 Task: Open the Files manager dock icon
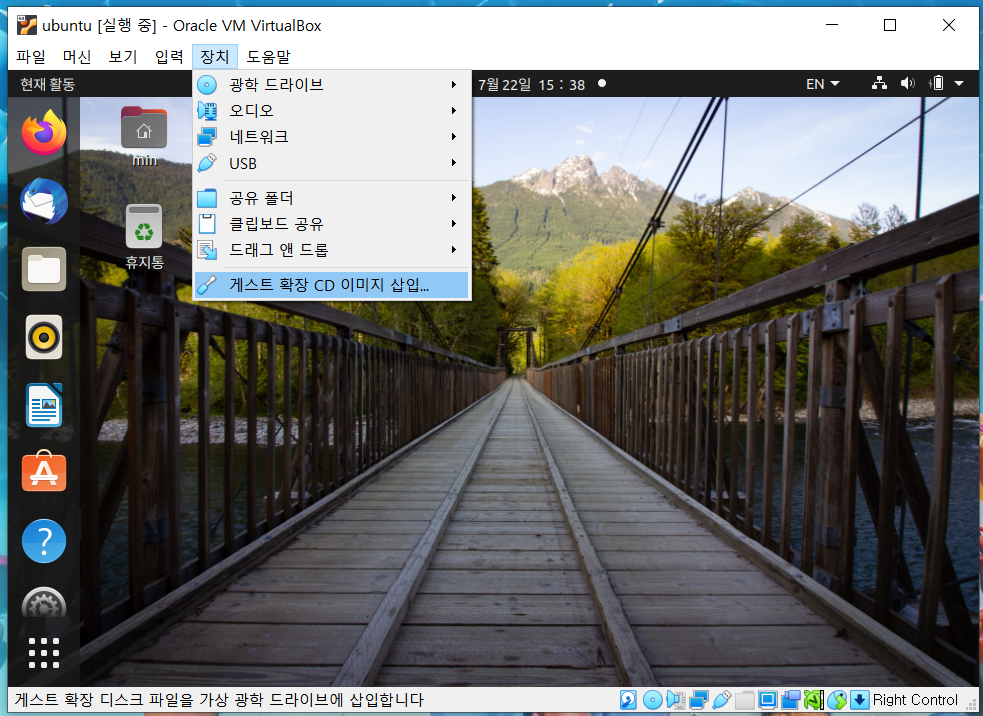click(x=44, y=270)
